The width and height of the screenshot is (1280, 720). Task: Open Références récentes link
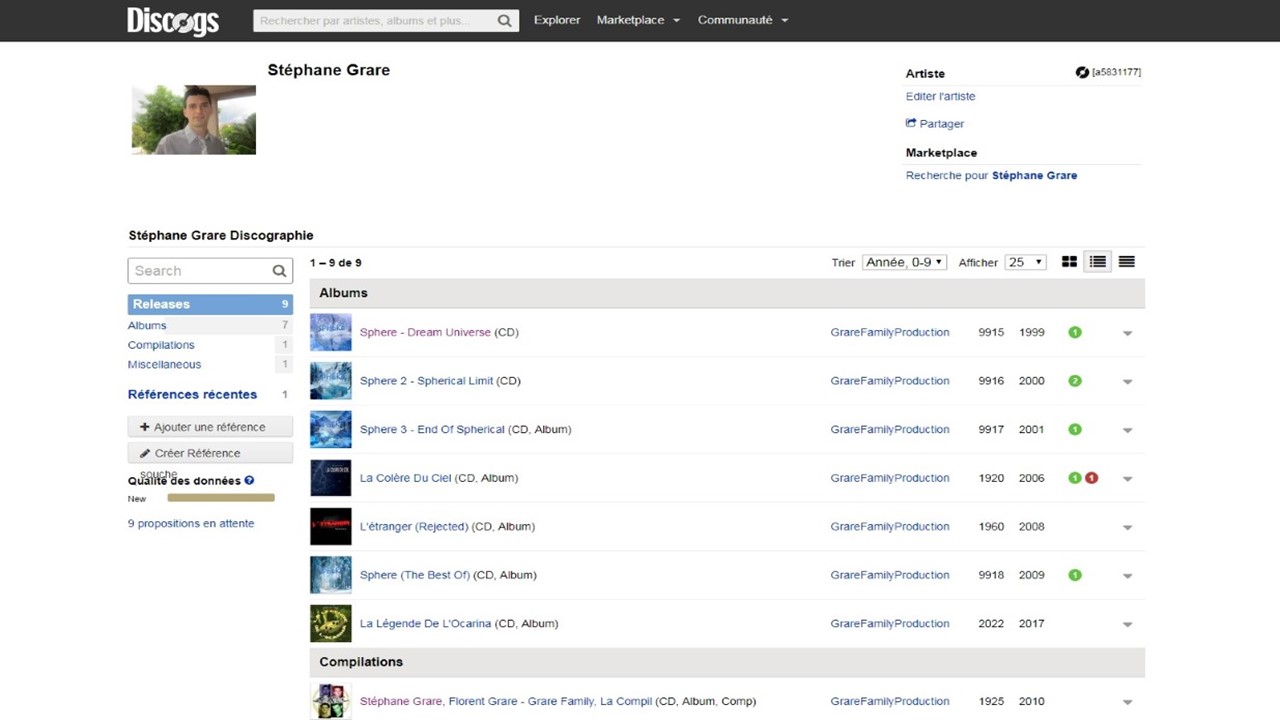pyautogui.click(x=192, y=394)
